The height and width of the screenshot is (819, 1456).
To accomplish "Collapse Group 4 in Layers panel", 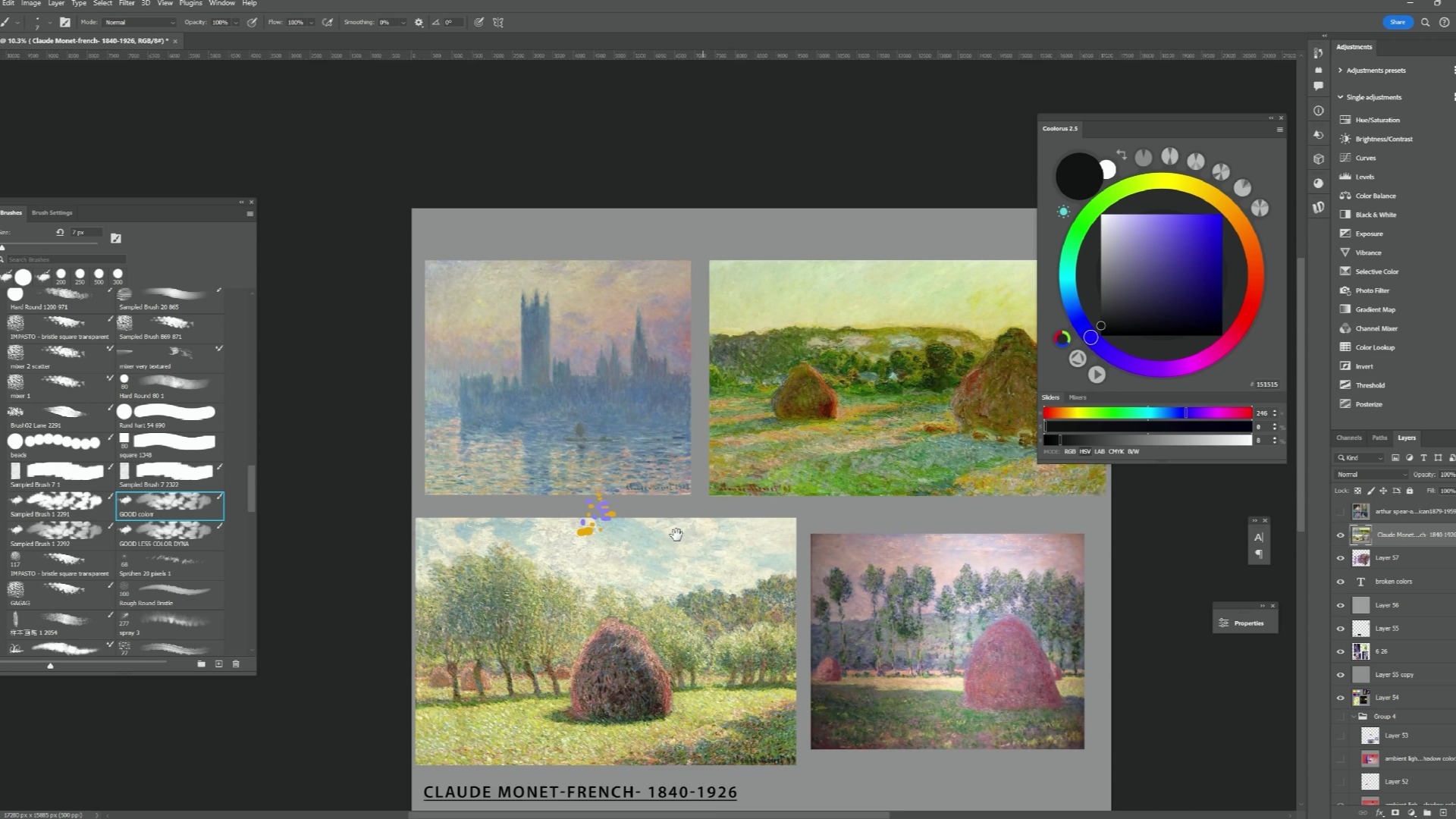I will point(1354,717).
